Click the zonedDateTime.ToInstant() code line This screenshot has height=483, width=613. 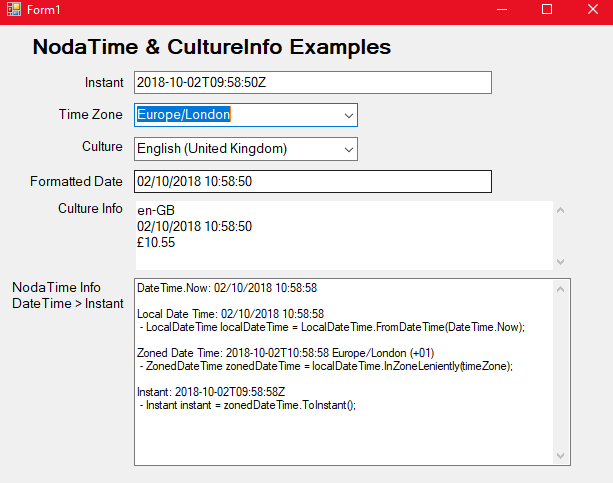[x=248, y=405]
